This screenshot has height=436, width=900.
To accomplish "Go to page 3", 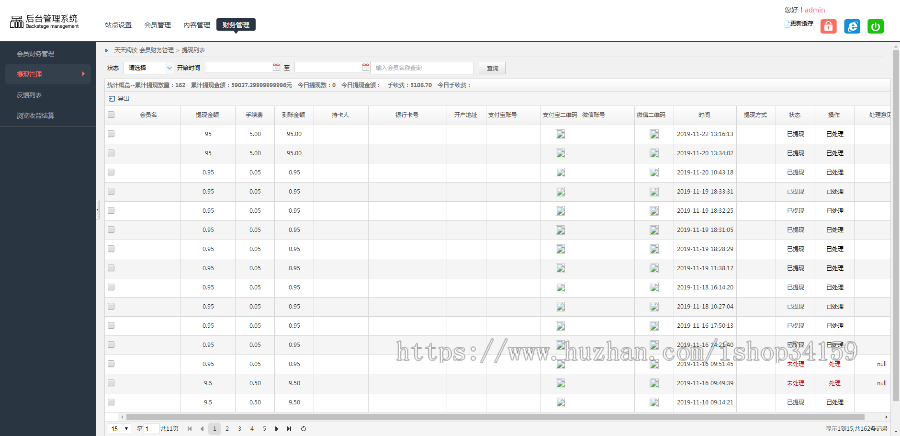I will click(239, 429).
